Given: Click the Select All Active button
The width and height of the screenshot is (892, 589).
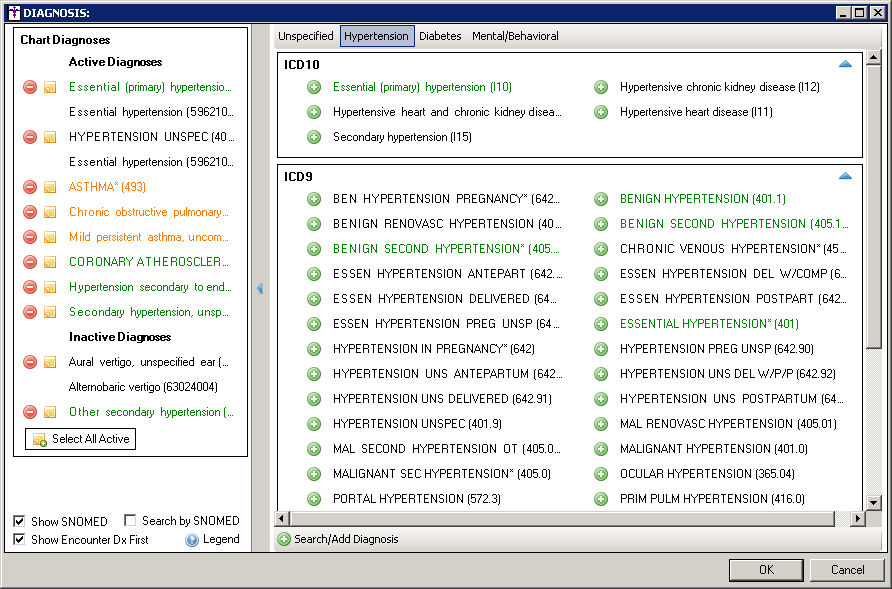Looking at the screenshot, I should coord(80,439).
